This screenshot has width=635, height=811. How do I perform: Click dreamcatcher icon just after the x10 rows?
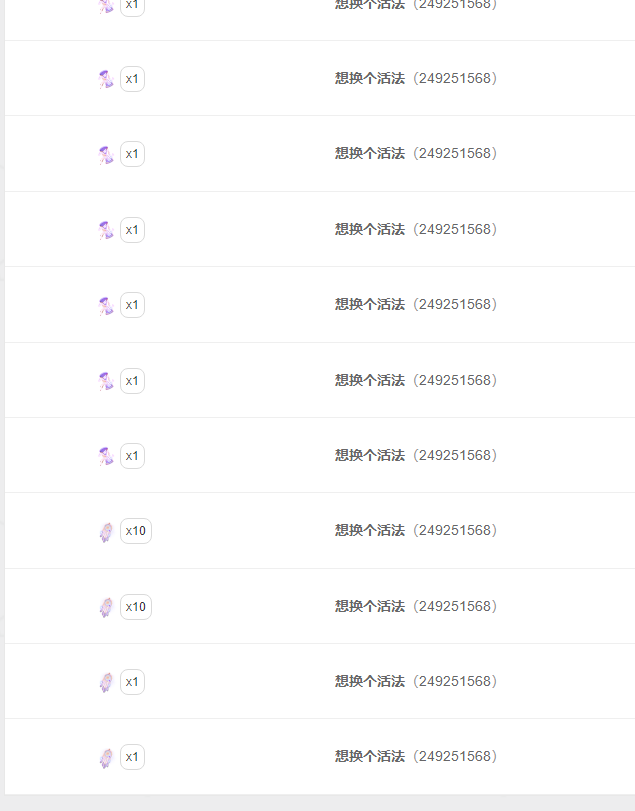(x=106, y=682)
